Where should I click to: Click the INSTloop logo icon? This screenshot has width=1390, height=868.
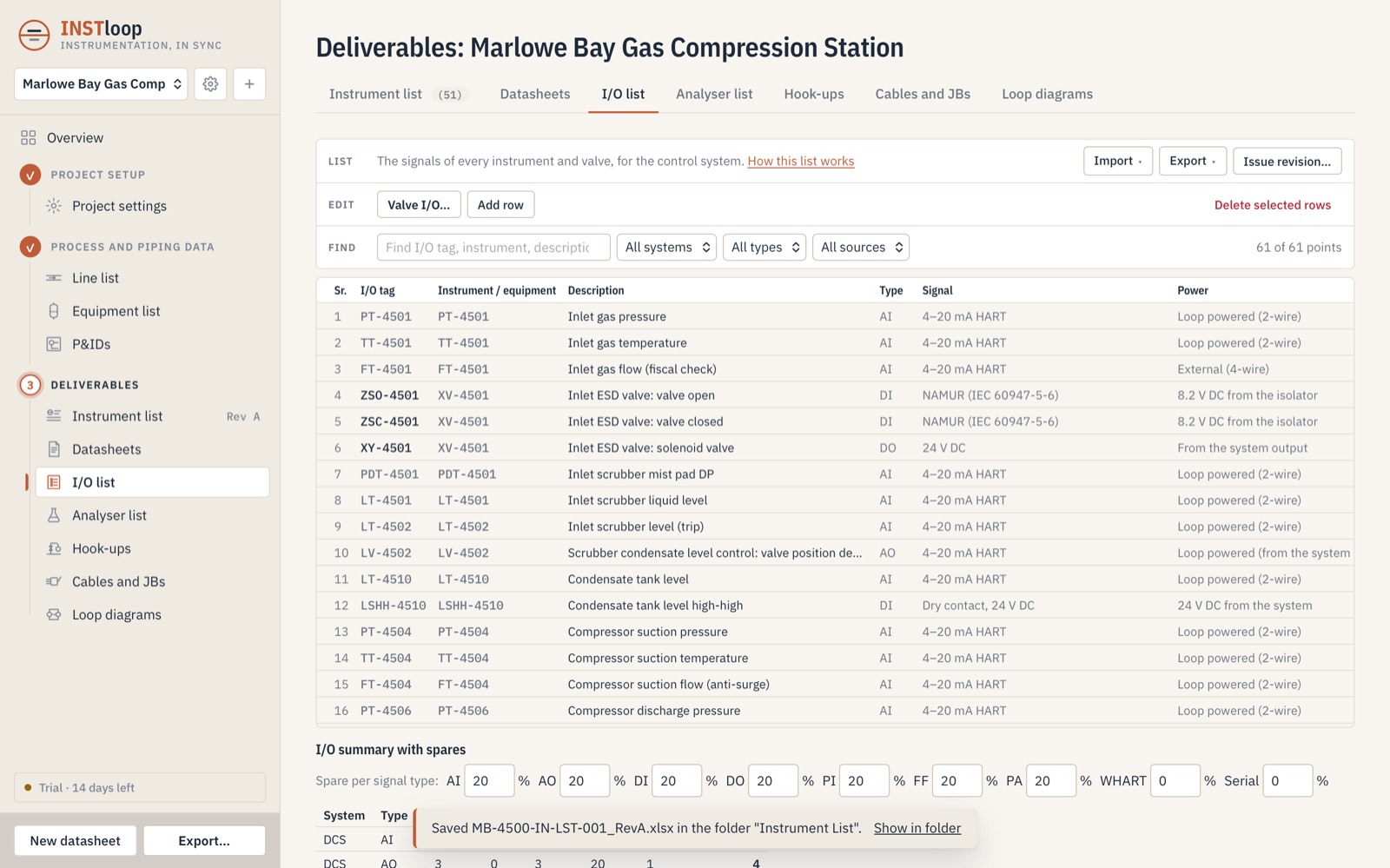(x=34, y=35)
